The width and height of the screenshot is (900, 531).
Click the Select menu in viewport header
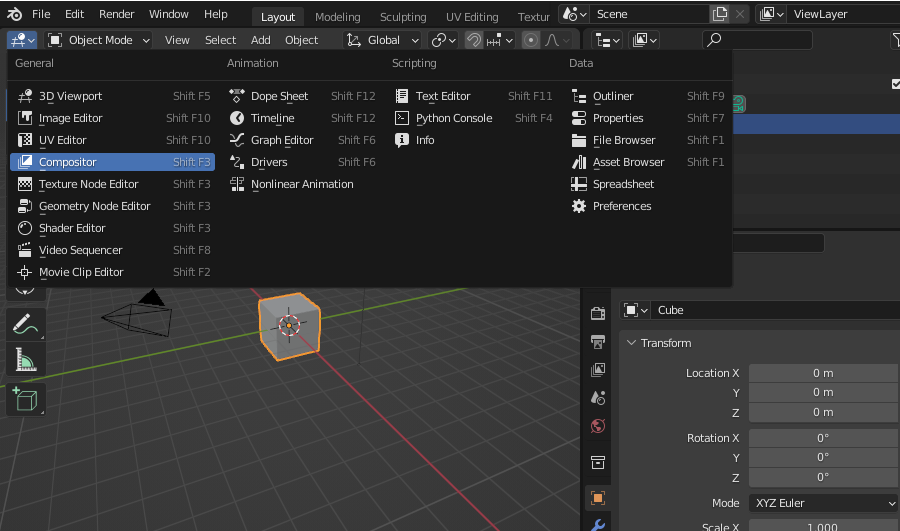click(220, 40)
